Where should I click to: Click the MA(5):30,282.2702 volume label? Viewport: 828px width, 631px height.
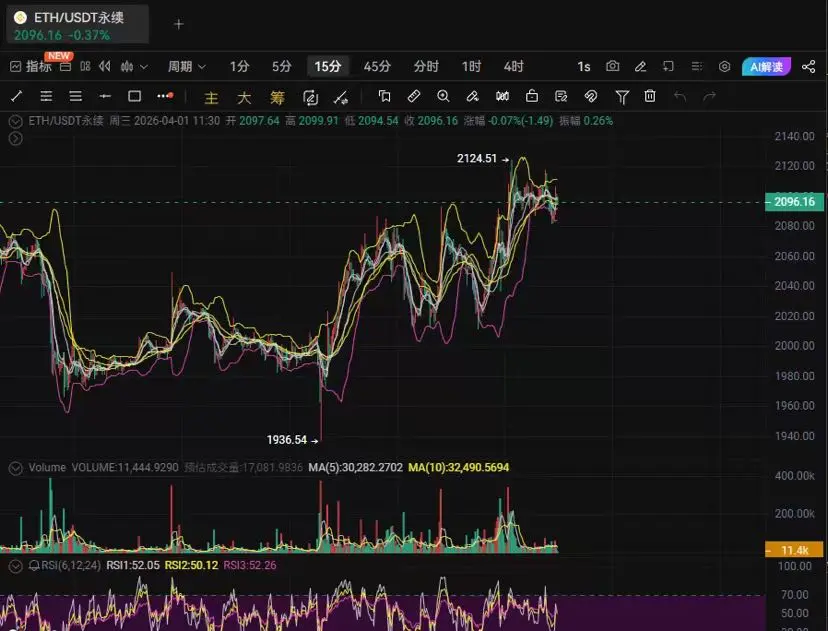tap(355, 467)
